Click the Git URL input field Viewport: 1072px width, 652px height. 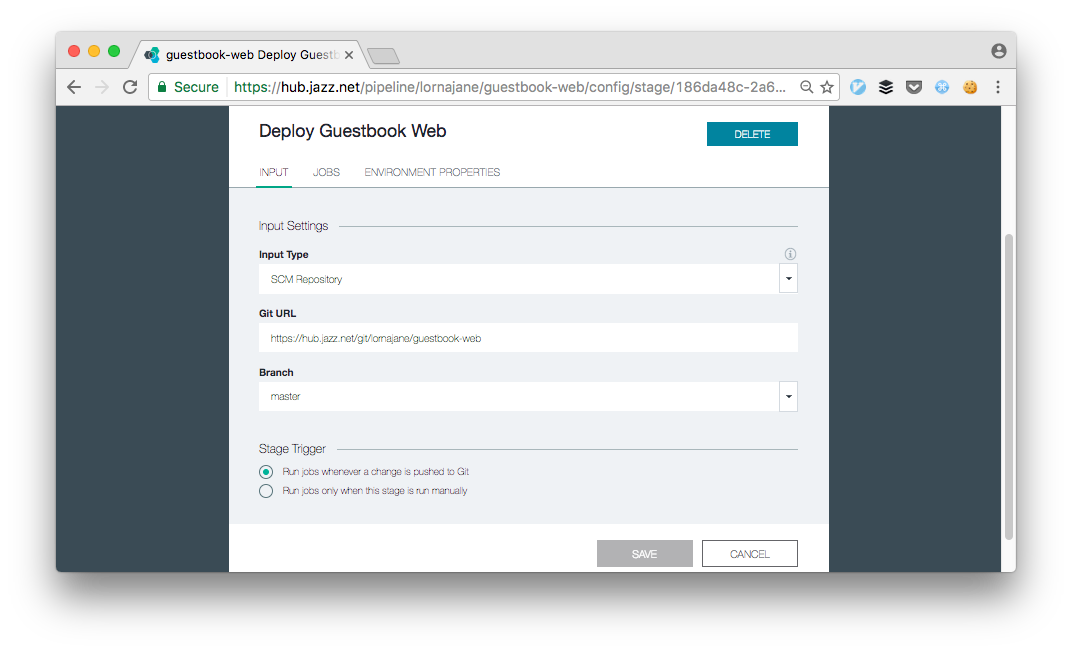[x=528, y=338]
